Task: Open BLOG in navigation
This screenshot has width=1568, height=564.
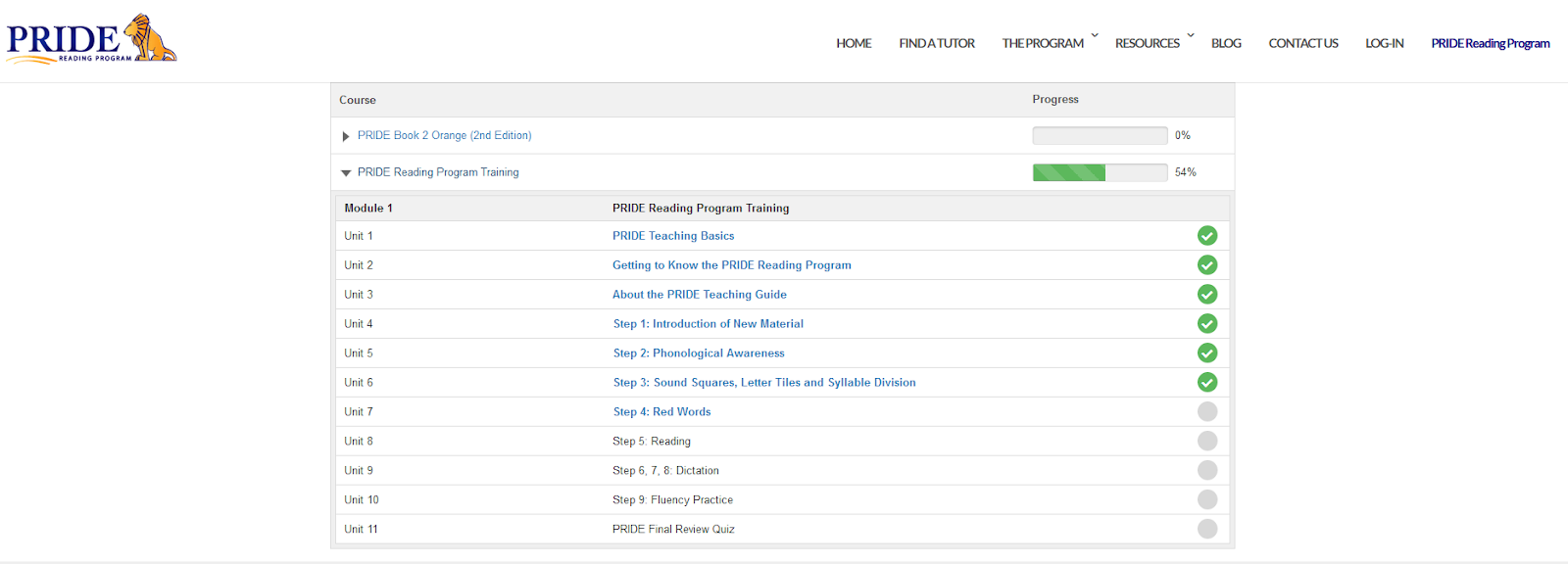Action: [x=1226, y=43]
